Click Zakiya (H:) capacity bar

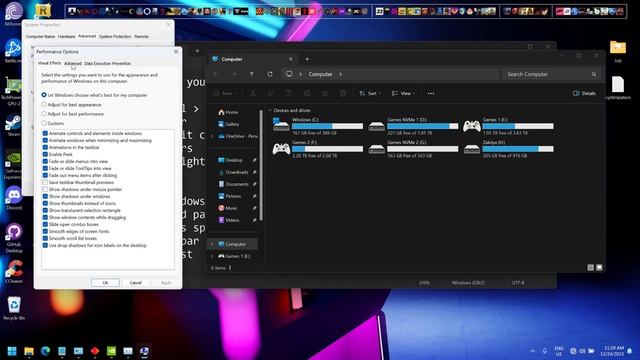click(x=518, y=149)
